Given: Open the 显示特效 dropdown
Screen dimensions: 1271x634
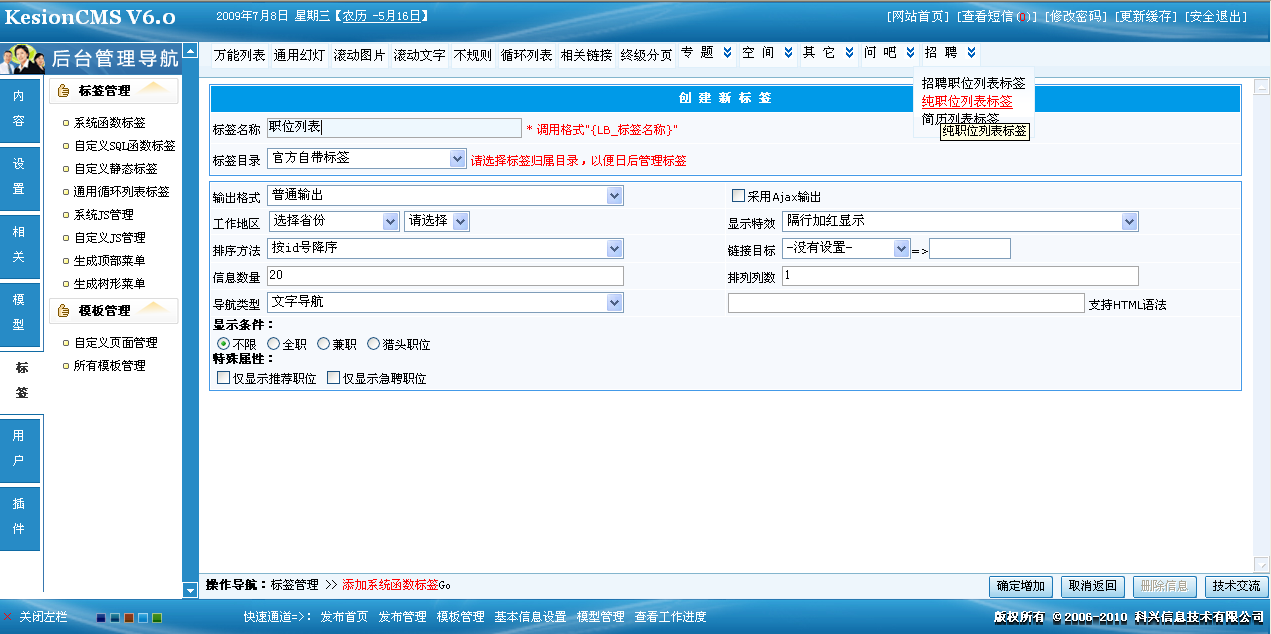Looking at the screenshot, I should coord(1129,221).
